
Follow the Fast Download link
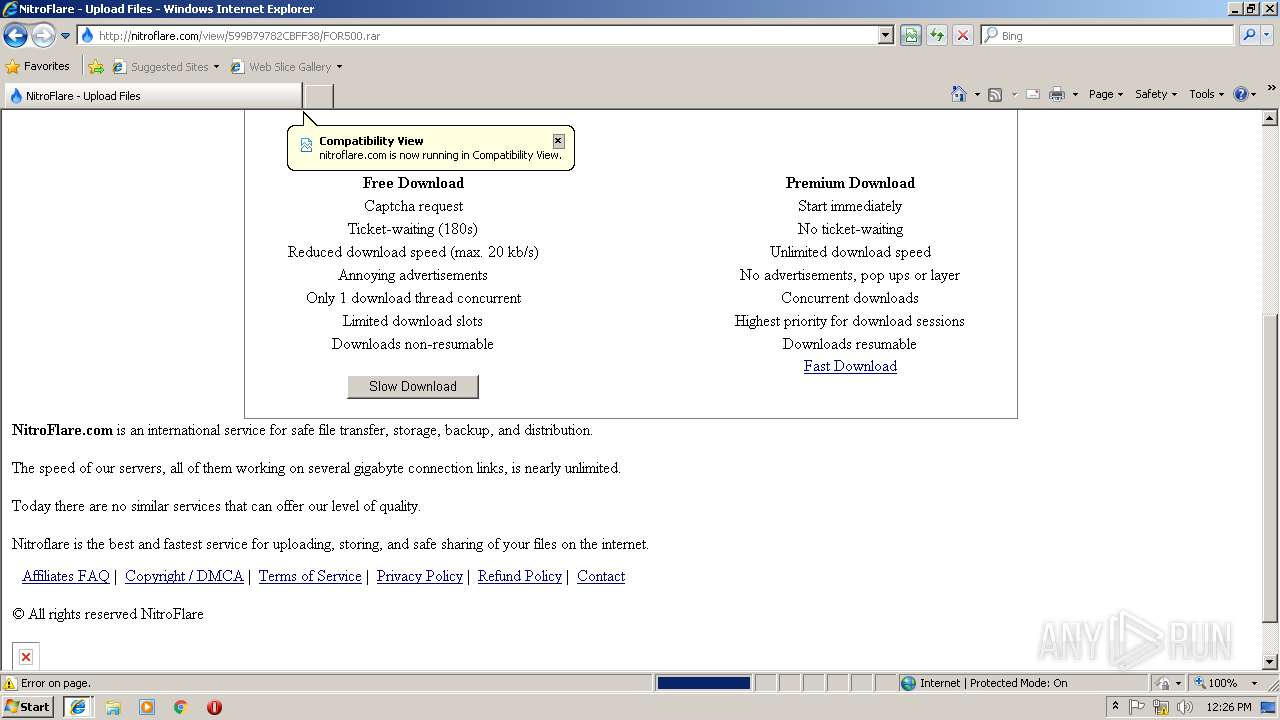pos(850,366)
